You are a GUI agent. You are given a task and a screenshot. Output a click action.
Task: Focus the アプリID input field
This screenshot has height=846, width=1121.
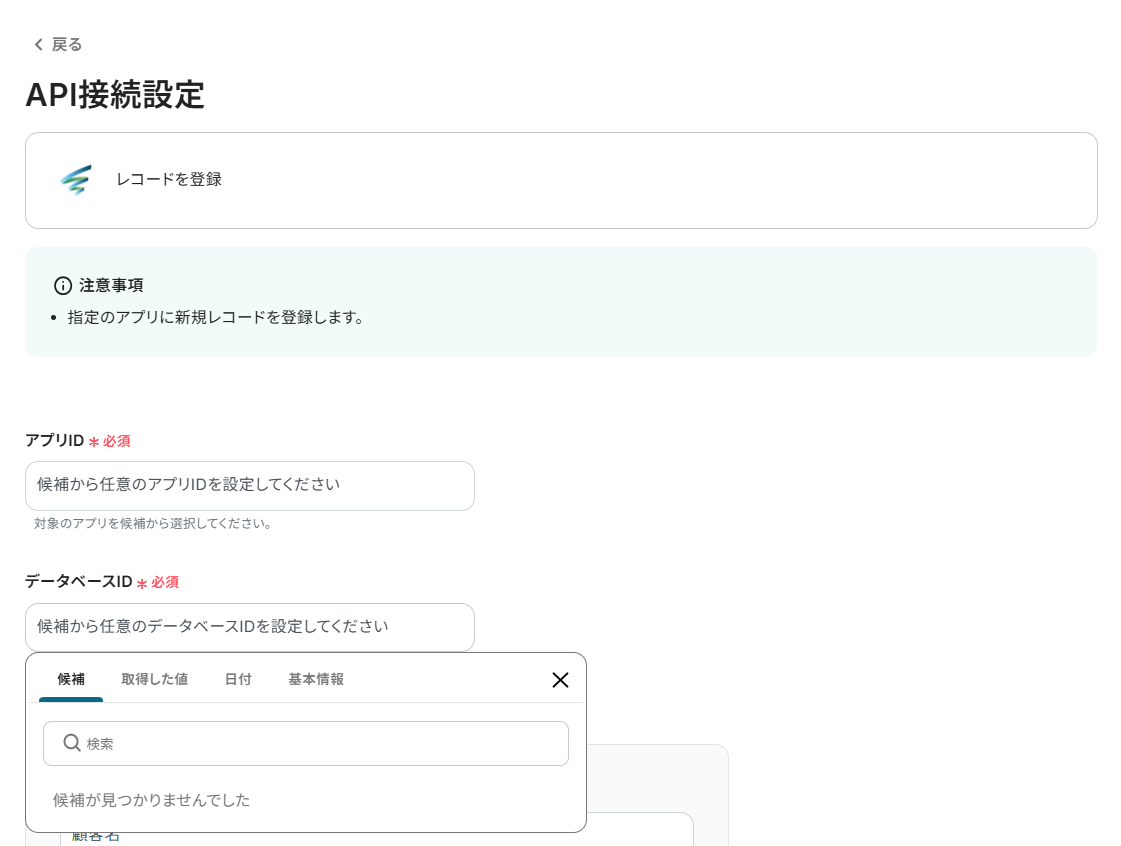[249, 486]
